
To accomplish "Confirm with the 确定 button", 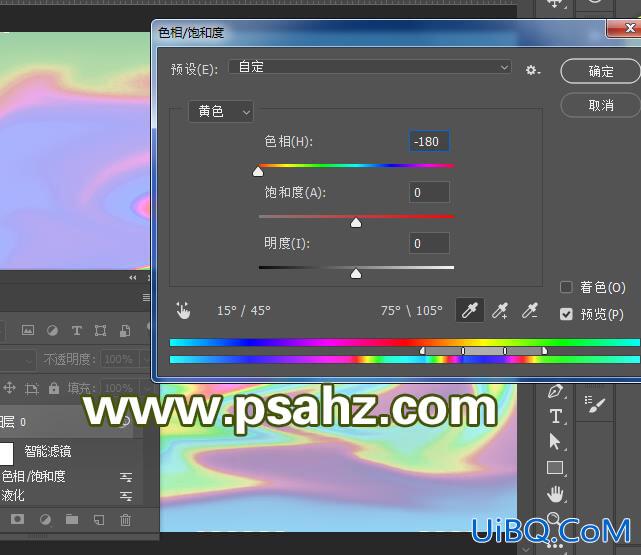I will point(601,72).
